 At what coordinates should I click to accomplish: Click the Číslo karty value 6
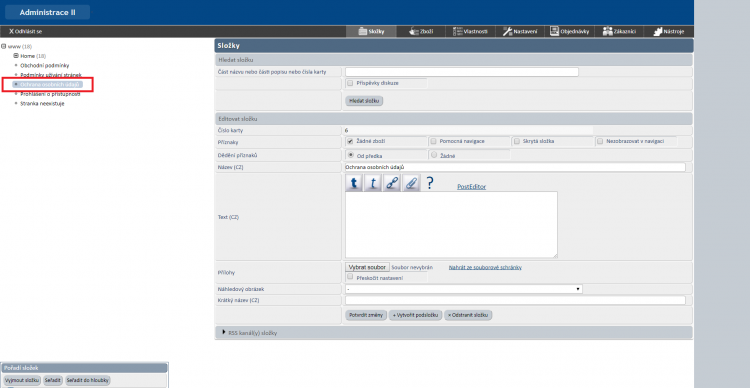pyautogui.click(x=346, y=130)
